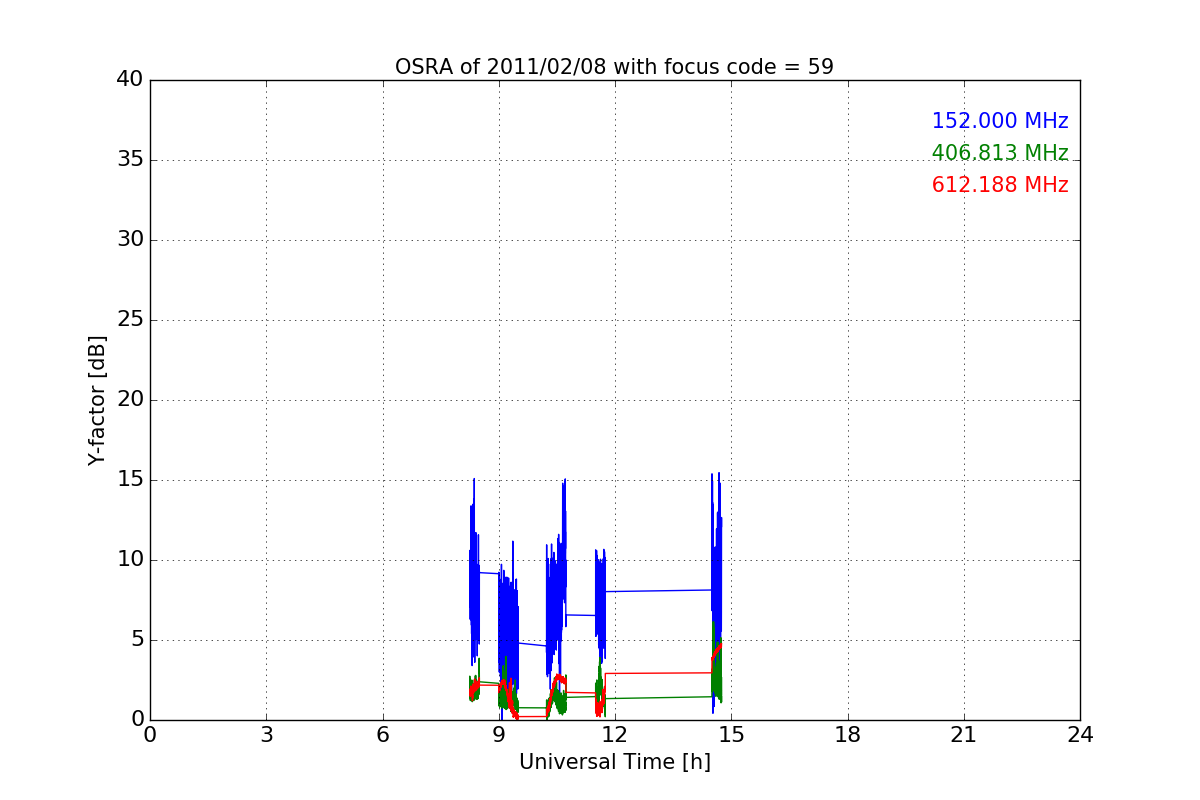Click y-axis tick label 25

[129, 320]
